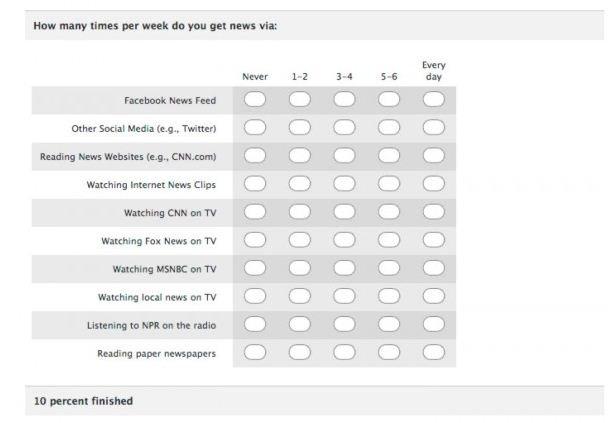Pick Every day for Reading paper newspapers
Image resolution: width=613 pixels, height=423 pixels.
434,353
